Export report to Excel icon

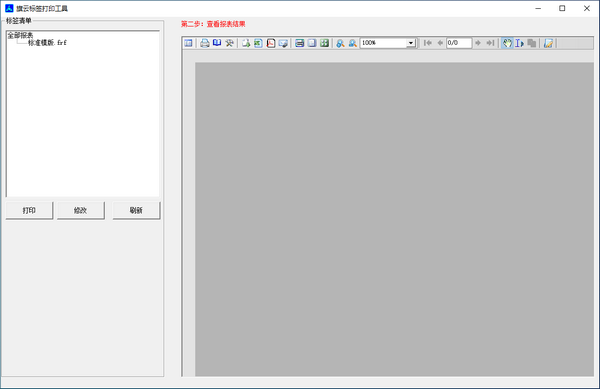click(x=258, y=43)
